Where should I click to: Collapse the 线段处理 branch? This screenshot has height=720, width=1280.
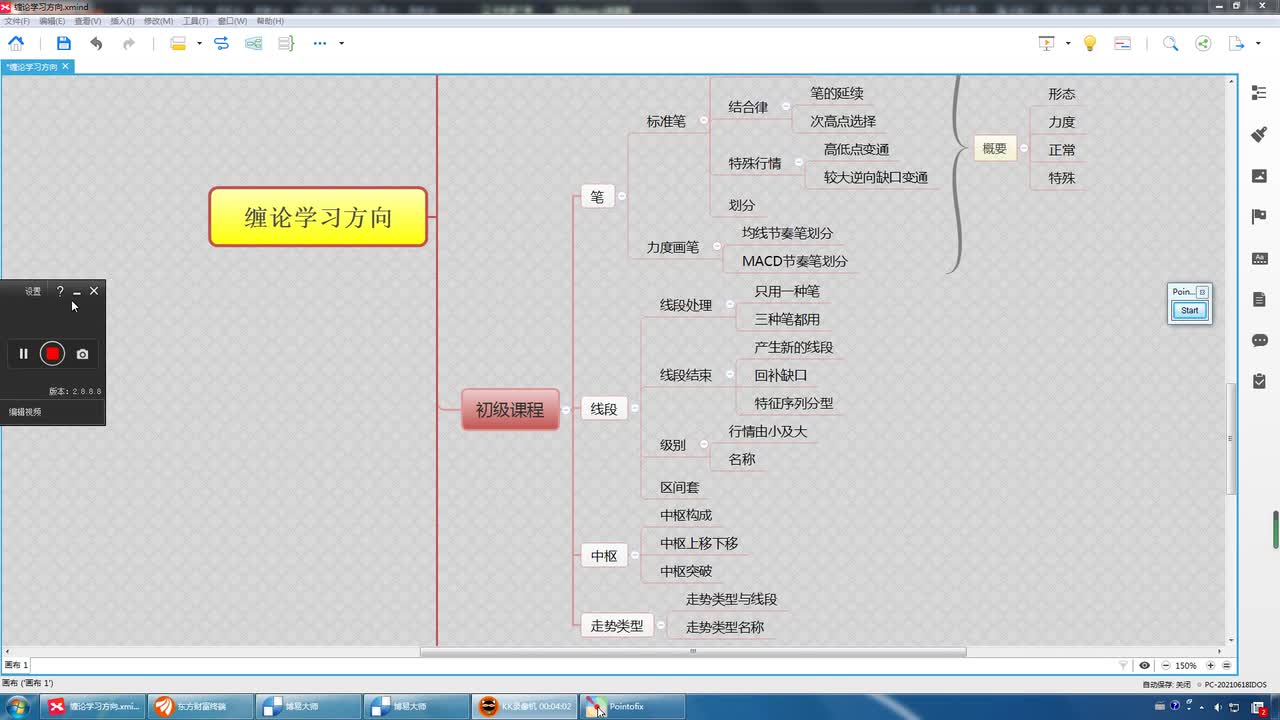729,305
